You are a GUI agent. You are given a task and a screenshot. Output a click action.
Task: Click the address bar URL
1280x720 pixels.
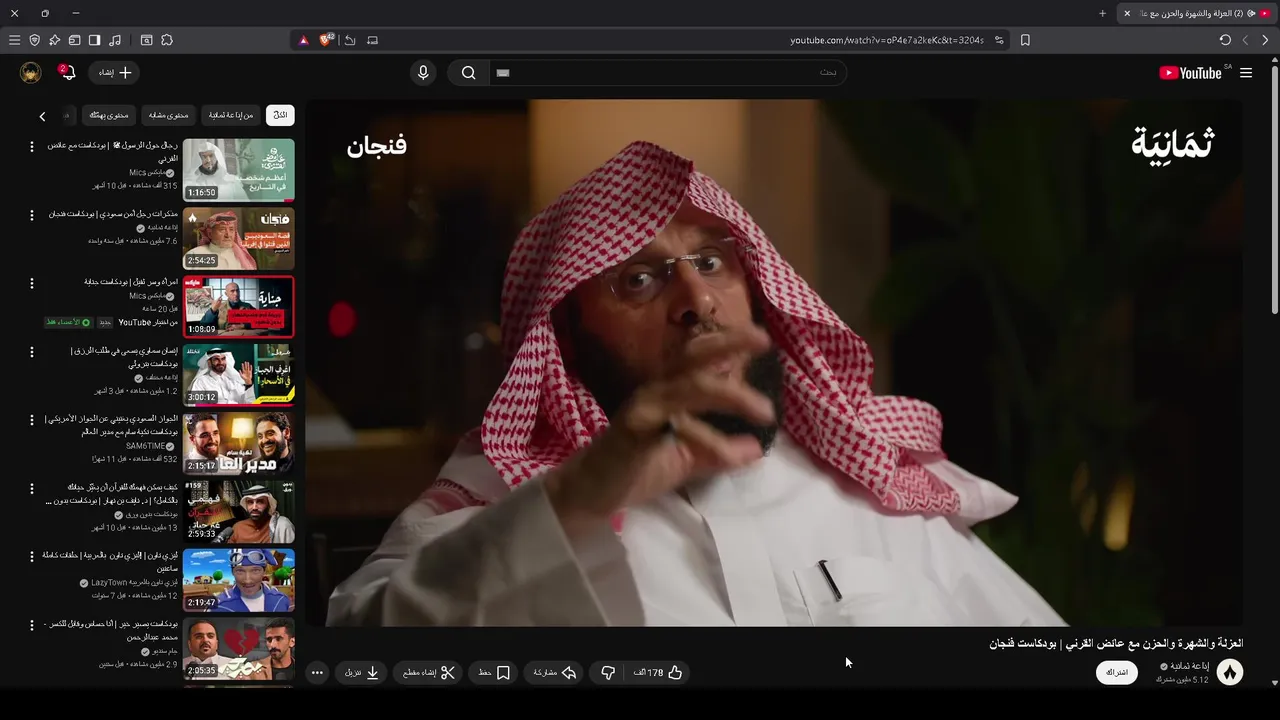(887, 40)
